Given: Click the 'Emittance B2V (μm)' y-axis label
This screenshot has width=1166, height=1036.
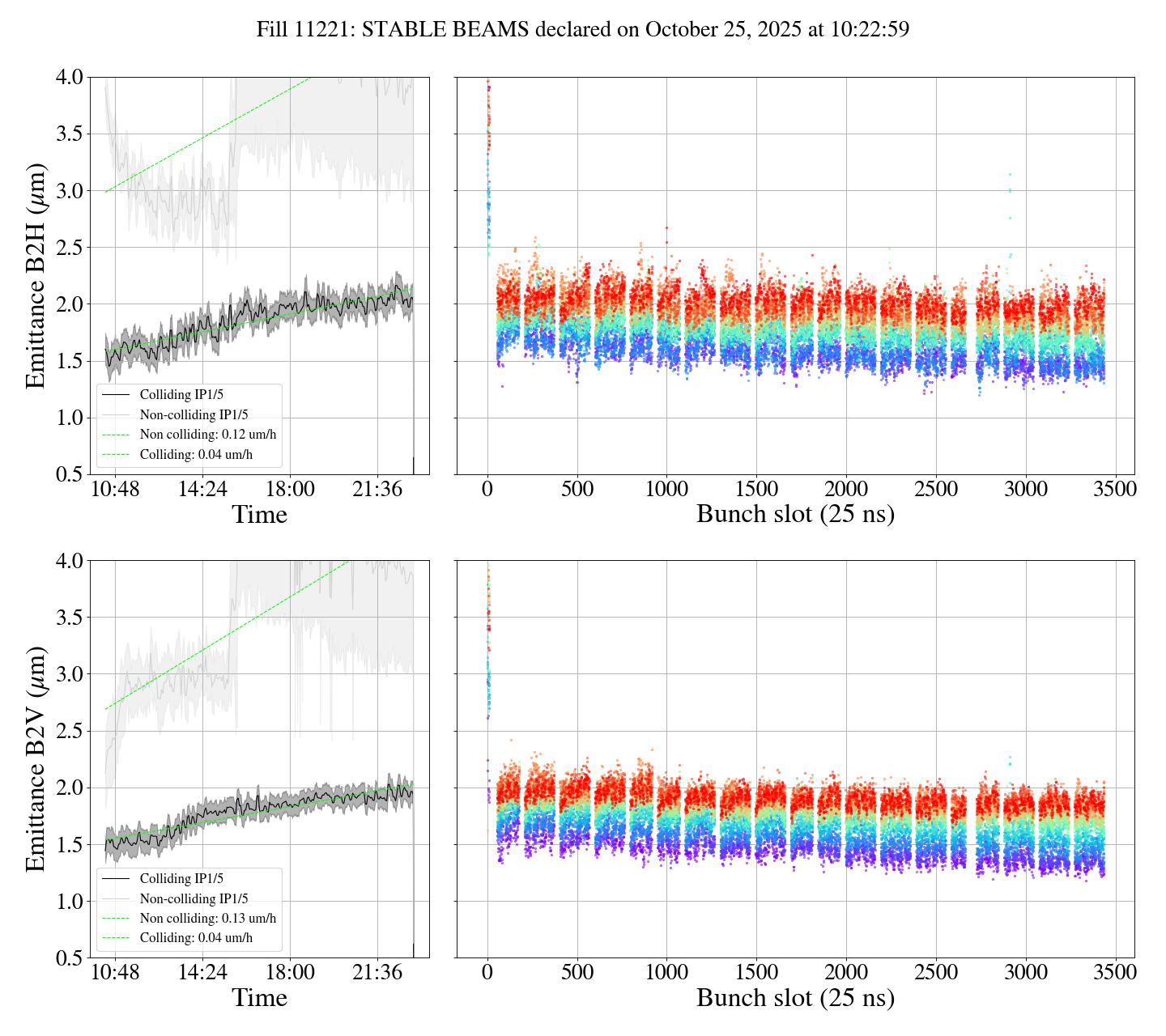Looking at the screenshot, I should (36, 759).
